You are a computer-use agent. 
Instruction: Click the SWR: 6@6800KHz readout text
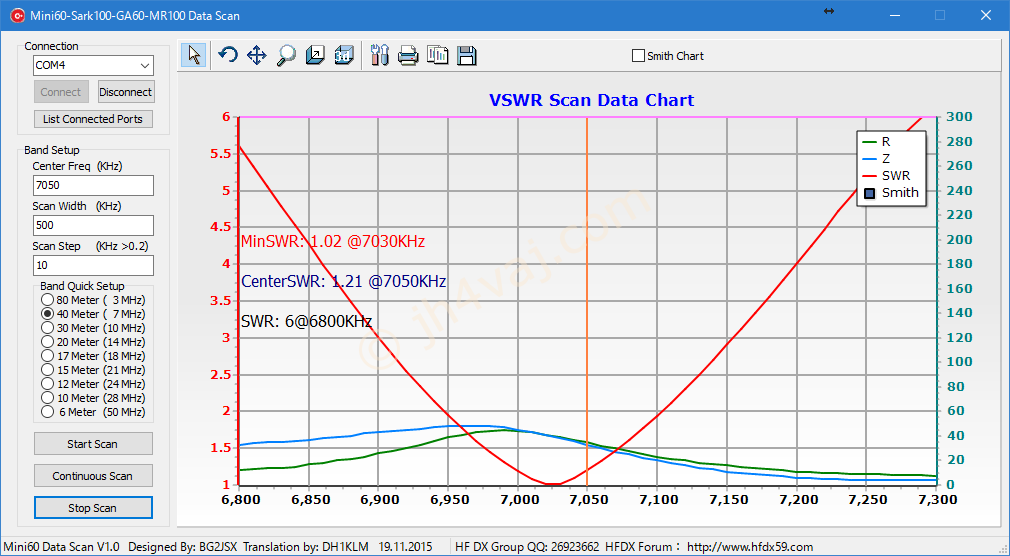point(307,321)
